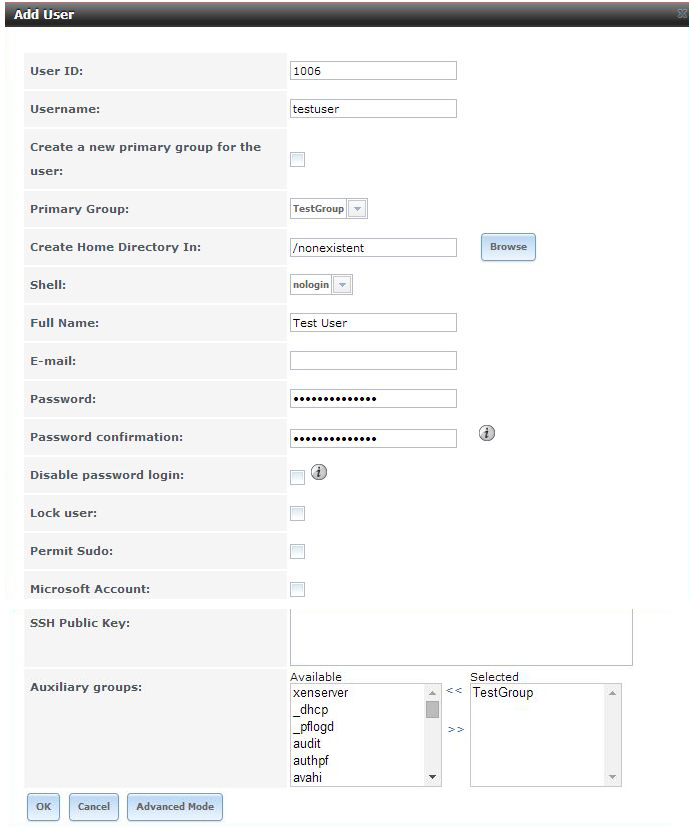The height and width of the screenshot is (840, 693).
Task: Expand the Shell dropdown list
Action: click(x=342, y=285)
